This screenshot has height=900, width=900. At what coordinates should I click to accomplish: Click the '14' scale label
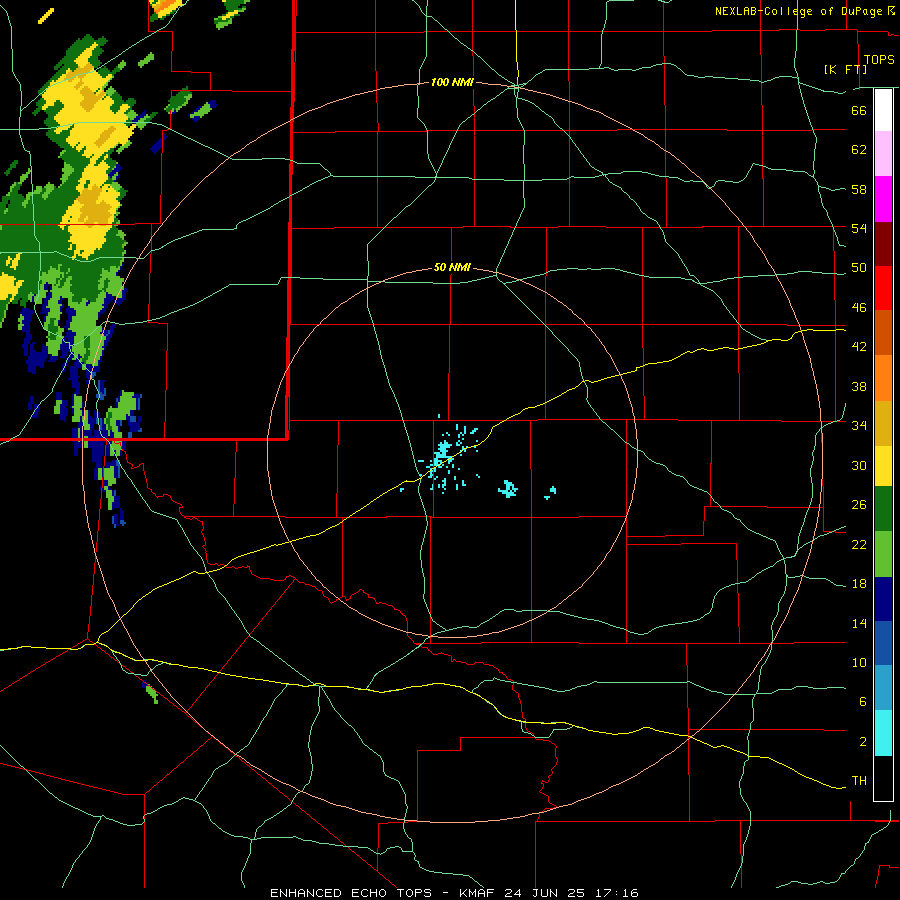click(859, 623)
